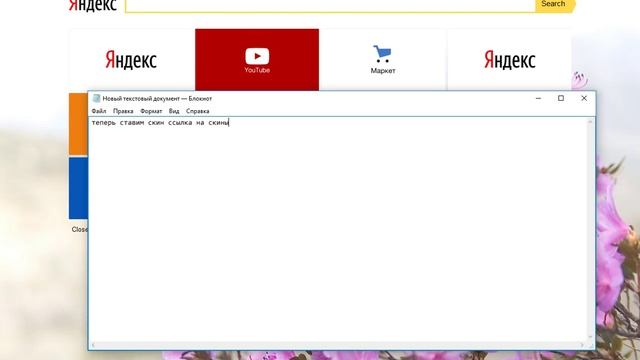Click the Маркет shopping cart icon

382,54
